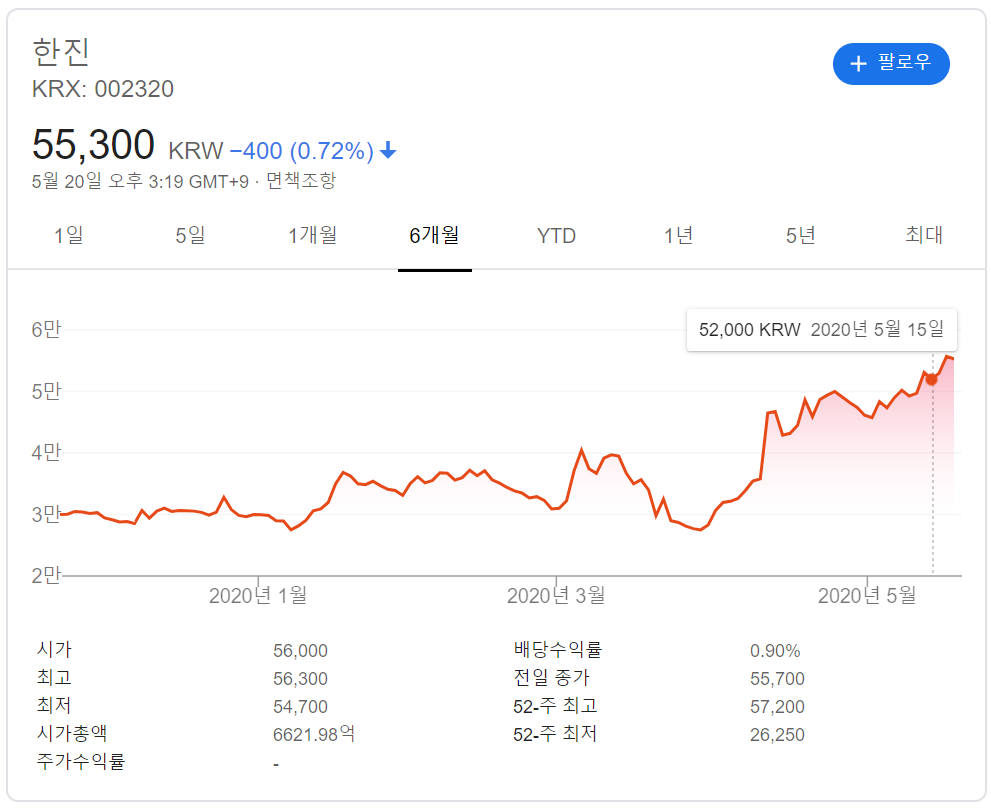Image resolution: width=991 pixels, height=808 pixels.
Task: Select the 6개월 chart tab
Action: (434, 236)
